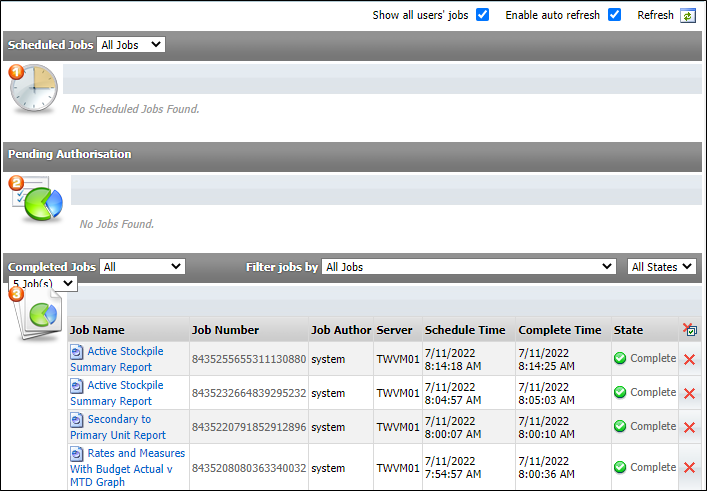Click the Rates and Measures report icon
Screen dimensions: 707x491
pos(77,454)
